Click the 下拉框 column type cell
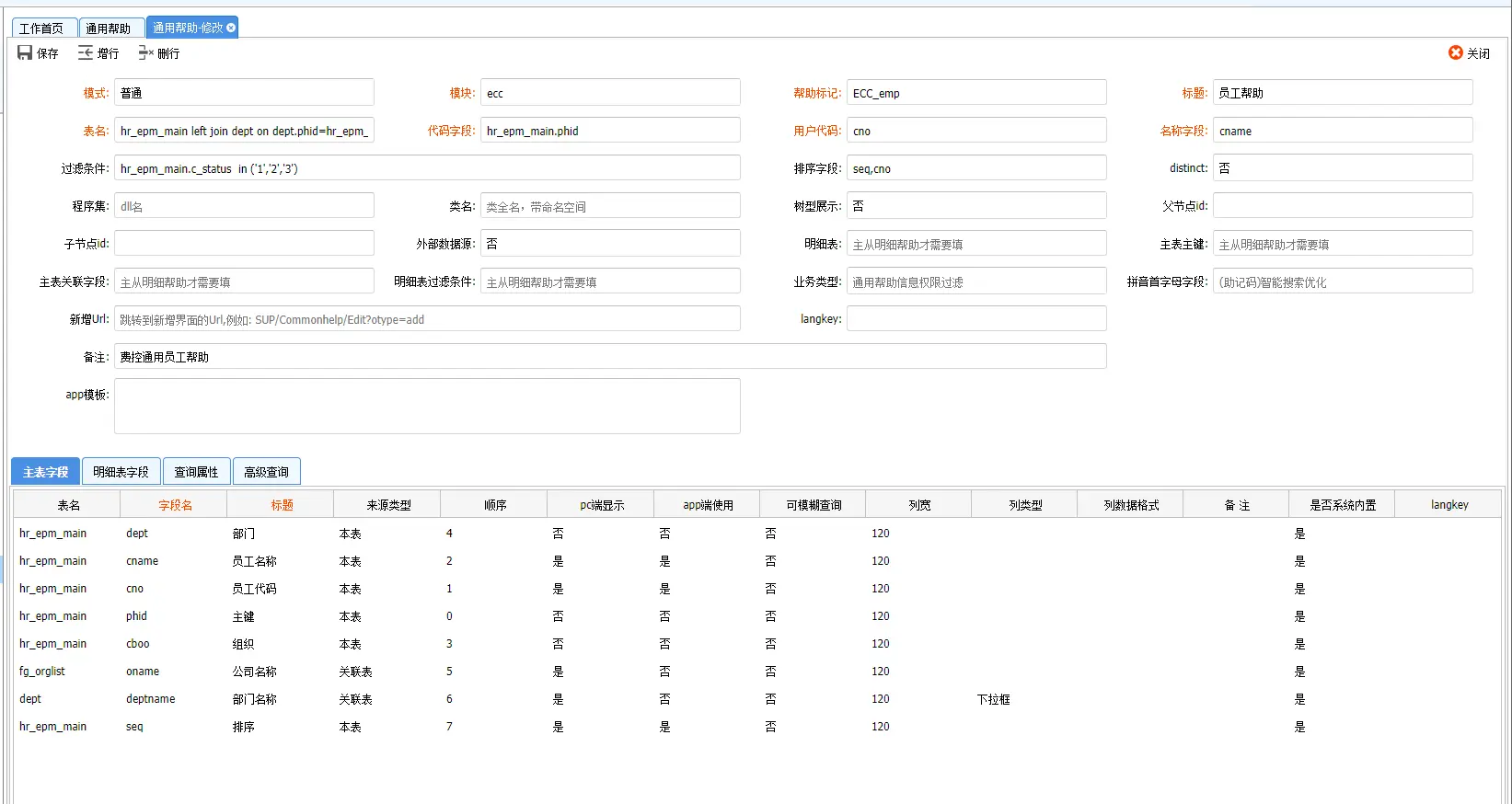Viewport: 1512px width, 804px height. 1024,698
